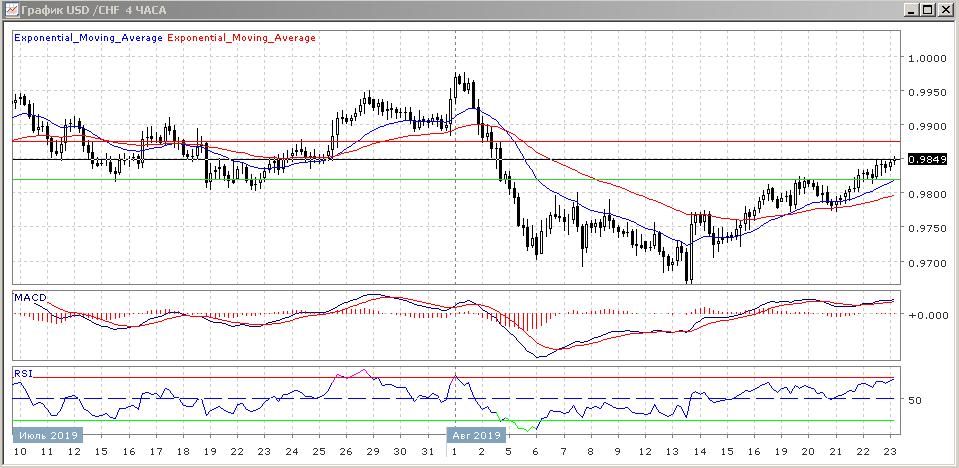Click date label 17 on the time axis
This screenshot has width=959, height=468.
point(156,452)
